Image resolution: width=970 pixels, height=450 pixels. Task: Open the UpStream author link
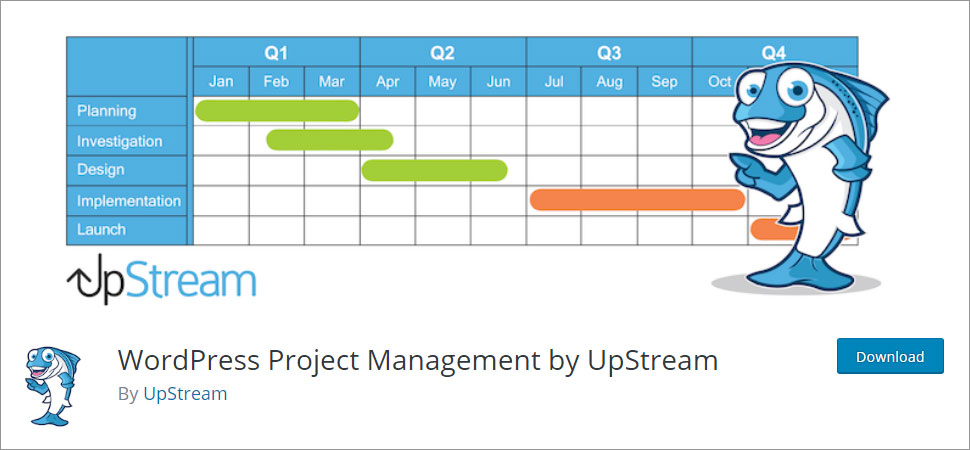point(185,394)
